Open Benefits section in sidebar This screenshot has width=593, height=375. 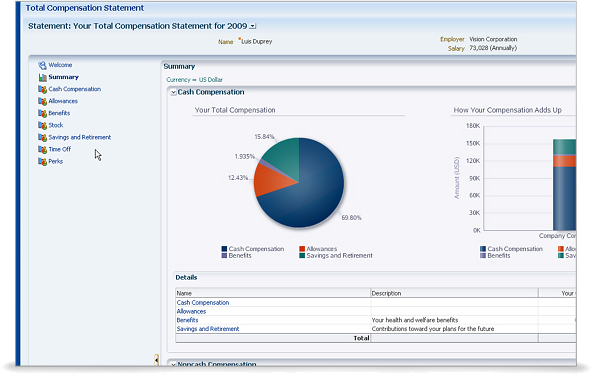click(x=59, y=113)
